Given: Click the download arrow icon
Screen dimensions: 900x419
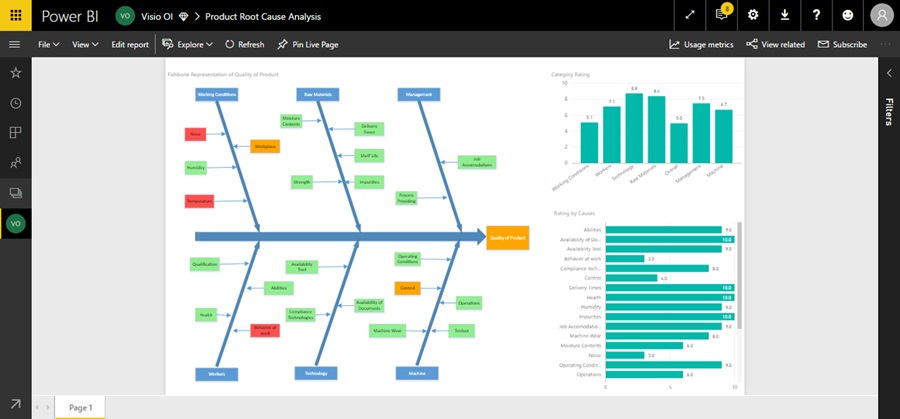Looking at the screenshot, I should pos(785,15).
